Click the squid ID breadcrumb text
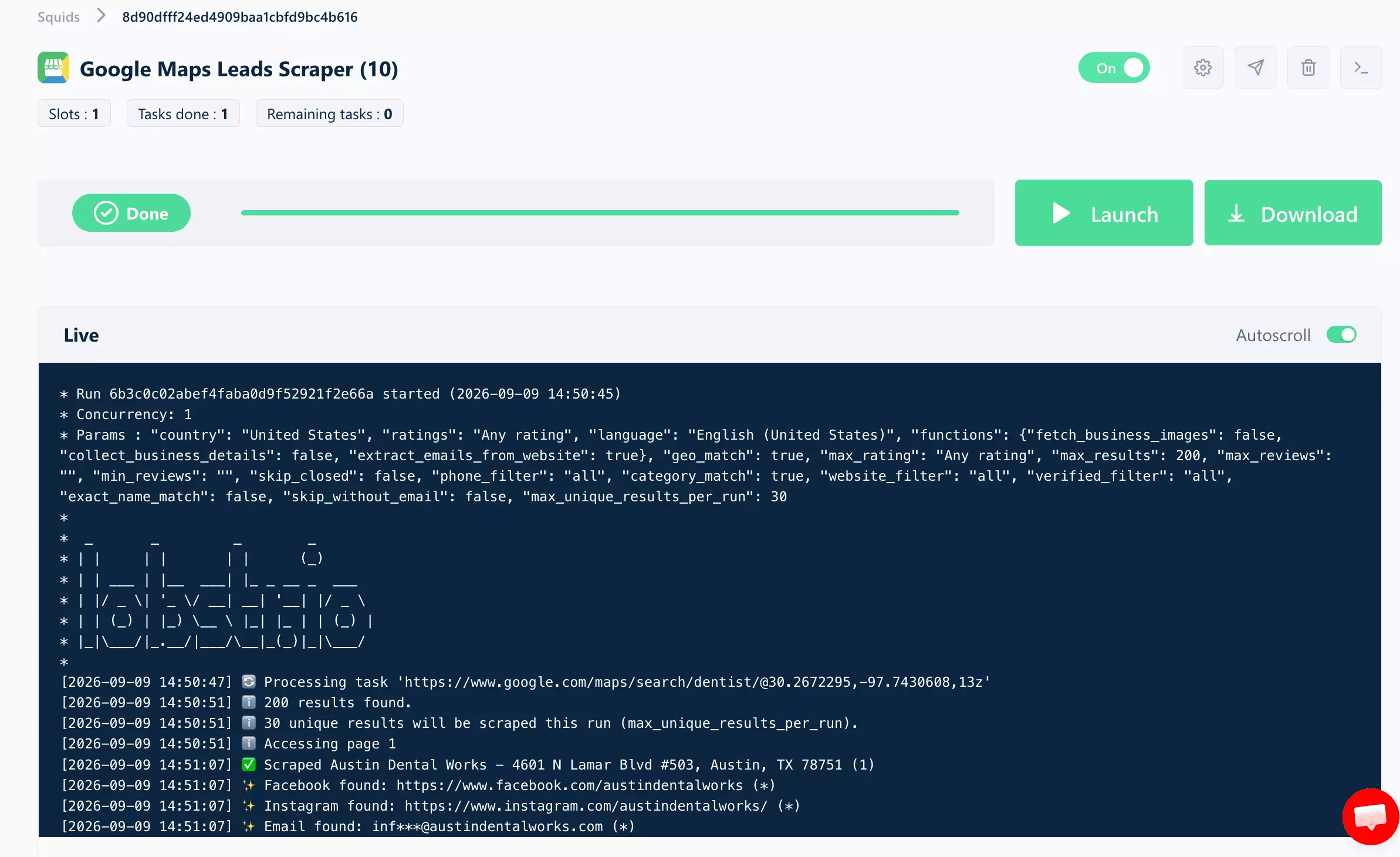This screenshot has height=857, width=1400. 239,16
